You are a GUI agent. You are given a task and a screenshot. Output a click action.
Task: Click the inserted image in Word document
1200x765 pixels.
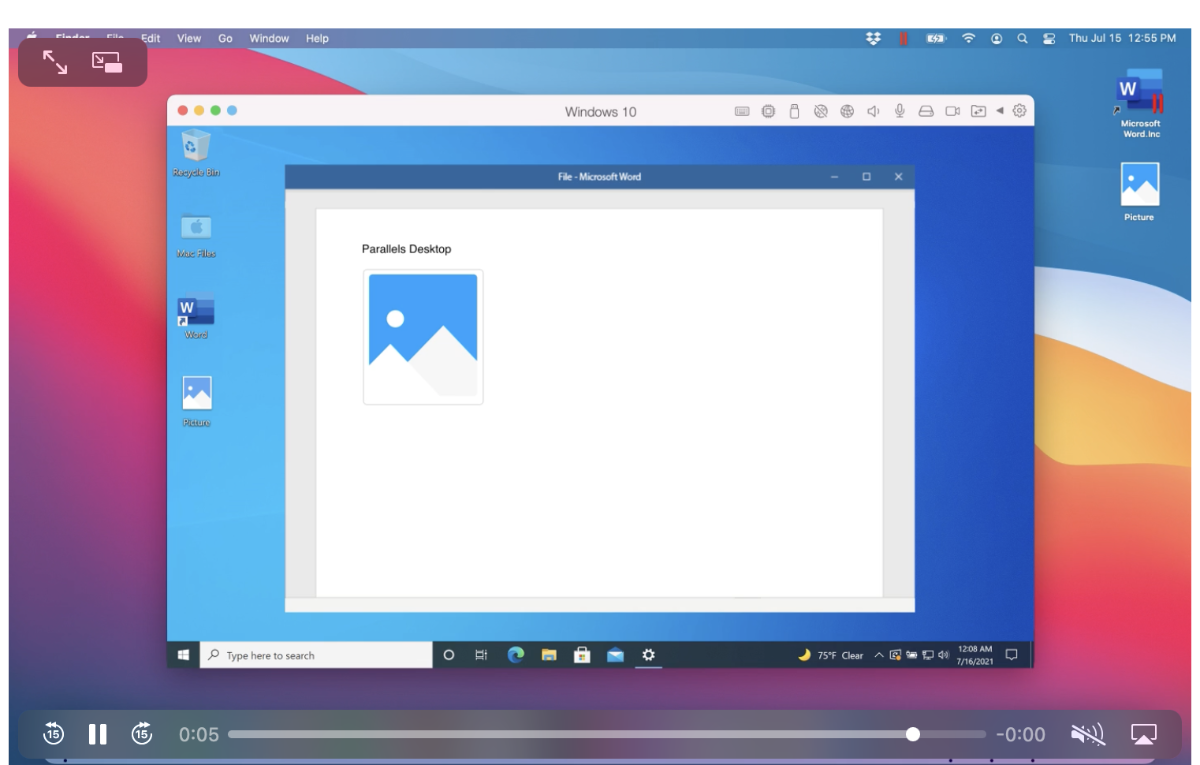(x=423, y=337)
